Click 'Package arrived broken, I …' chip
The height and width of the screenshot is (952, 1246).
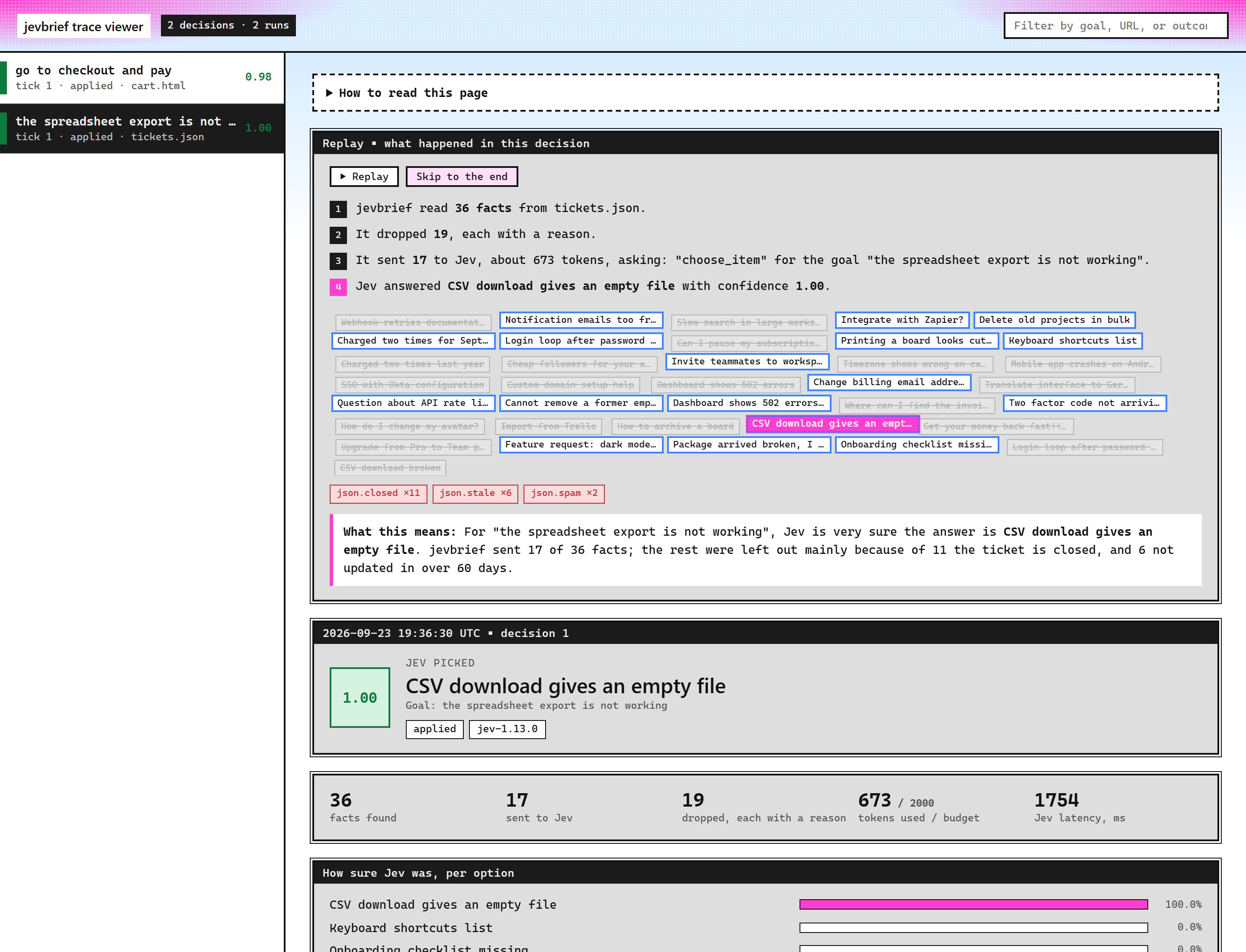748,445
